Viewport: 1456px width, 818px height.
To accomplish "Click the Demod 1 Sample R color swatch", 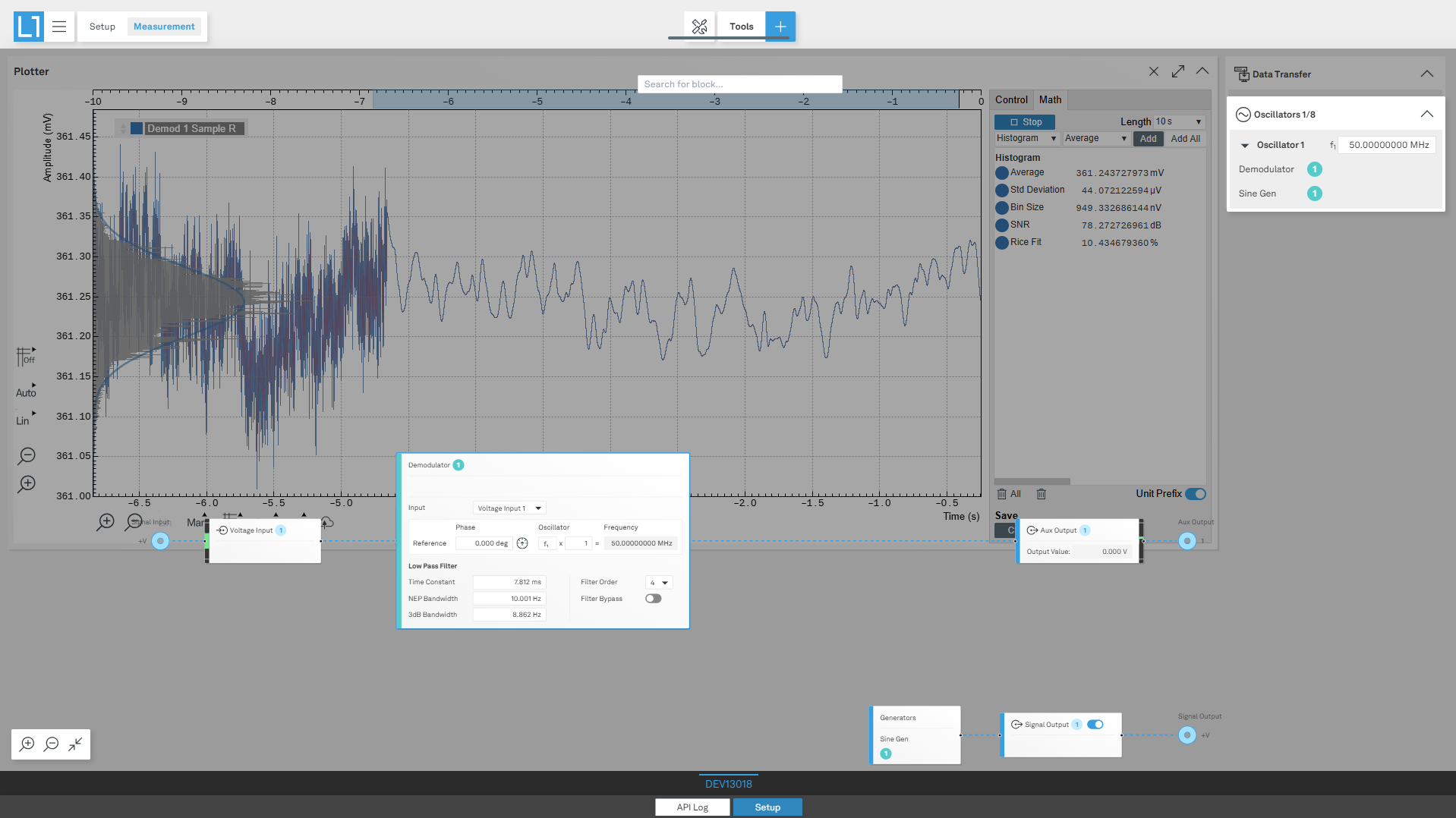I will point(137,129).
